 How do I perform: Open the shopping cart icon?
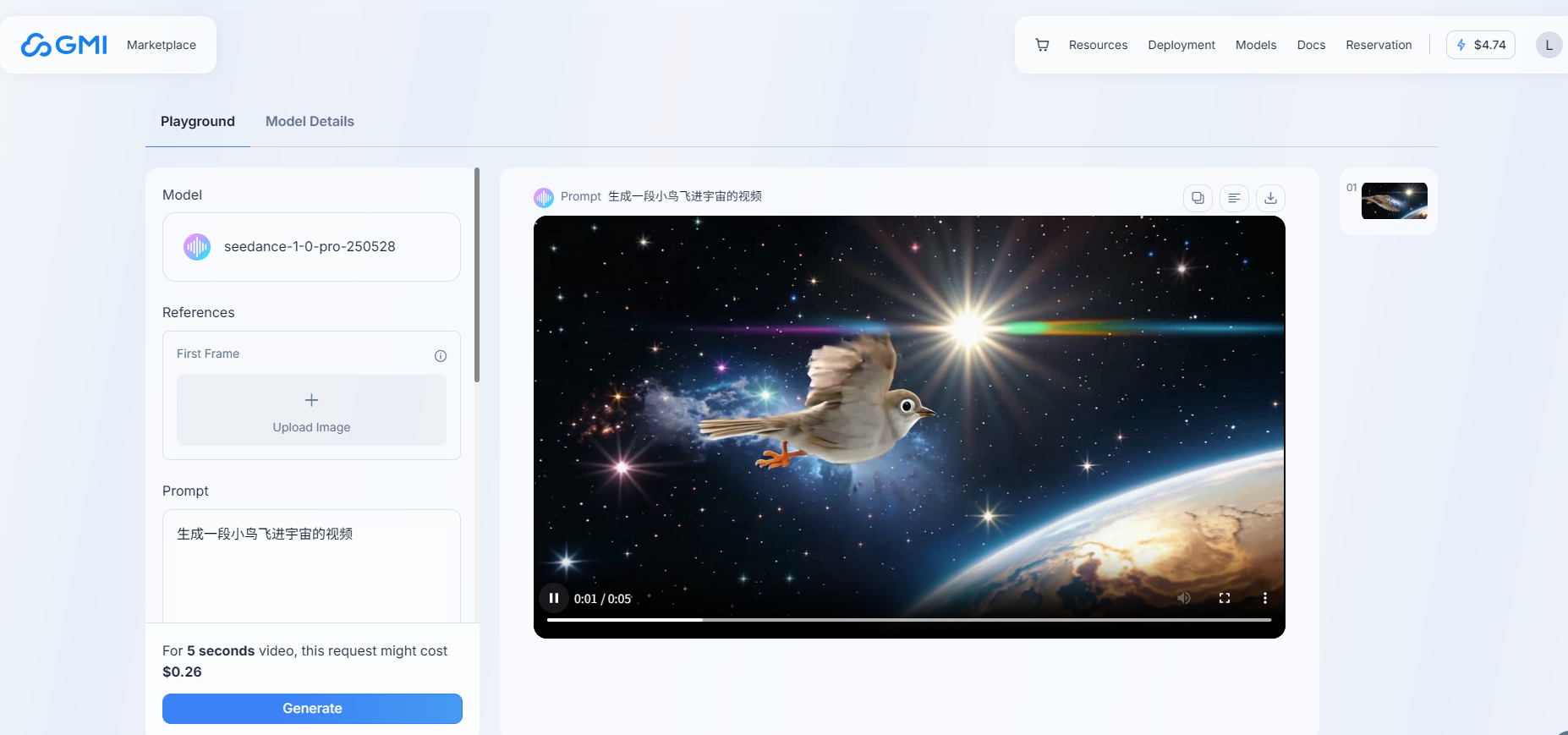pyautogui.click(x=1042, y=45)
